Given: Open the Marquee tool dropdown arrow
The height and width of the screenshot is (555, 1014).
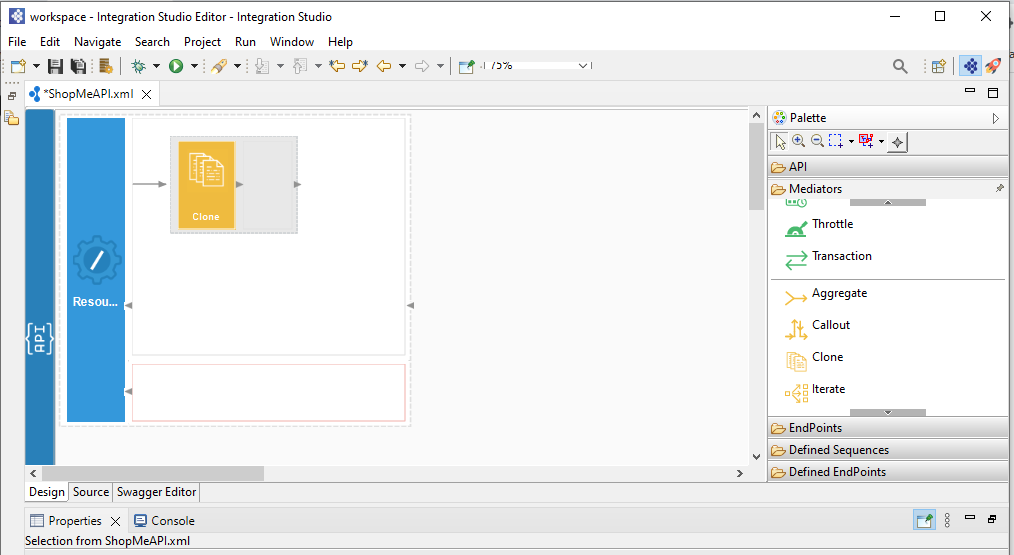Looking at the screenshot, I should coord(851,141).
